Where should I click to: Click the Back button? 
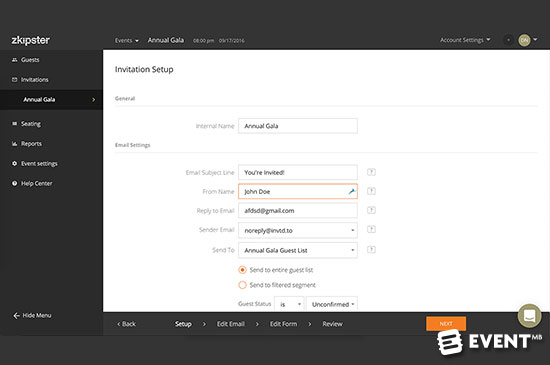pyautogui.click(x=126, y=324)
